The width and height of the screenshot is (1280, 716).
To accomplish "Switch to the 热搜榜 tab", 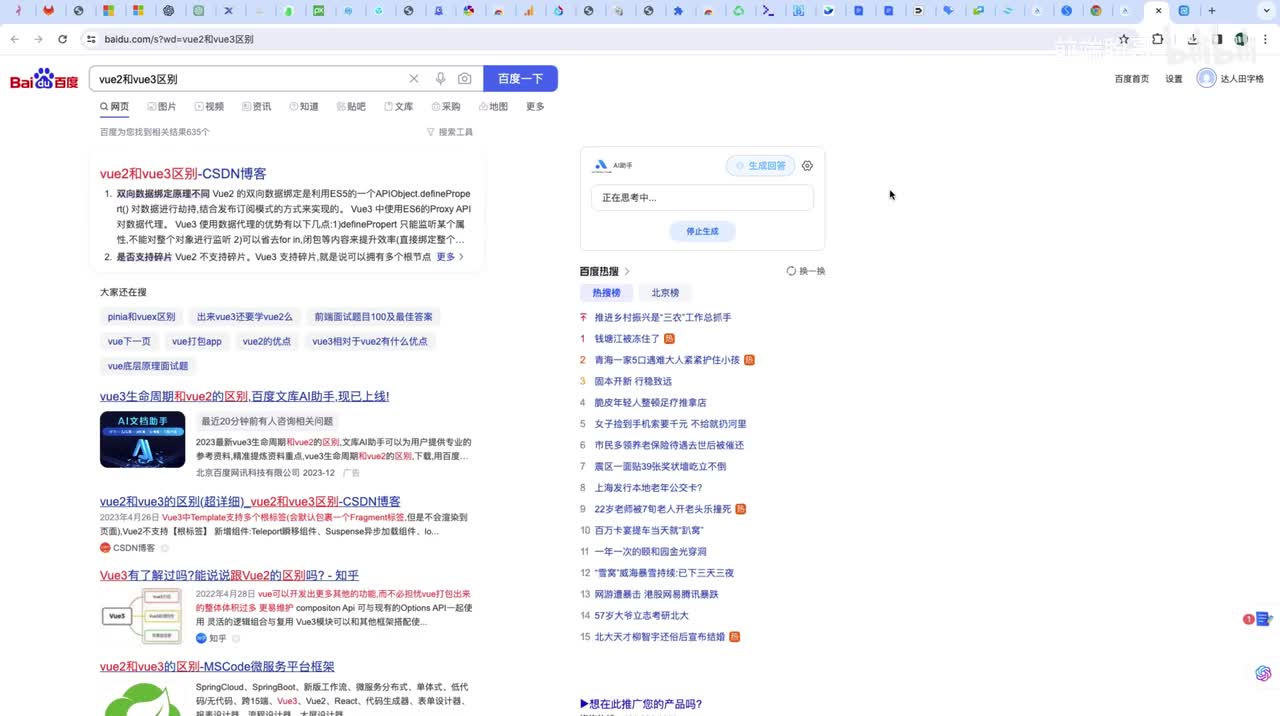I will [606, 293].
